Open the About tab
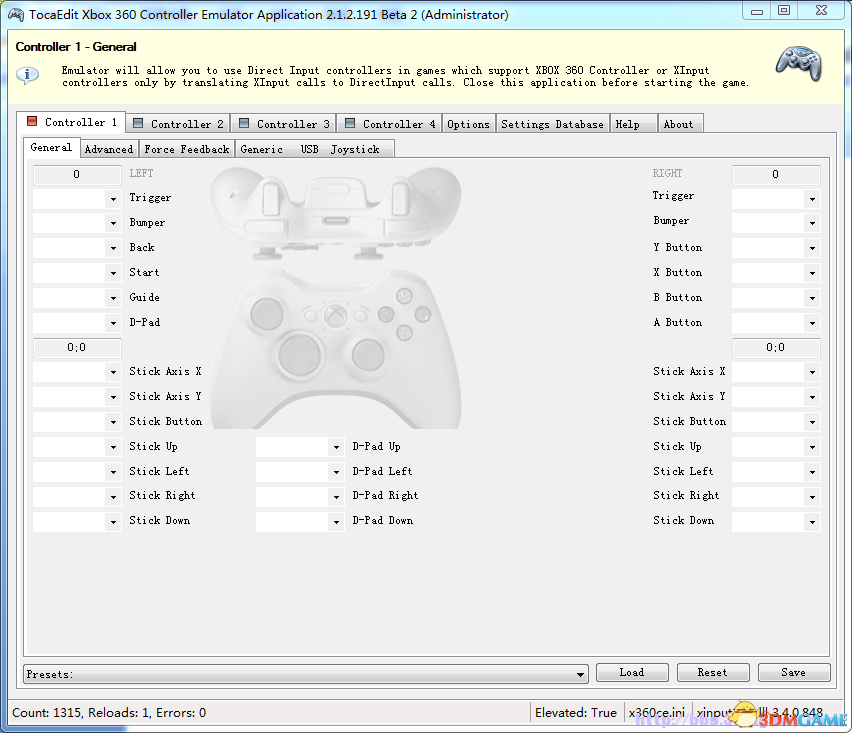 (x=680, y=124)
